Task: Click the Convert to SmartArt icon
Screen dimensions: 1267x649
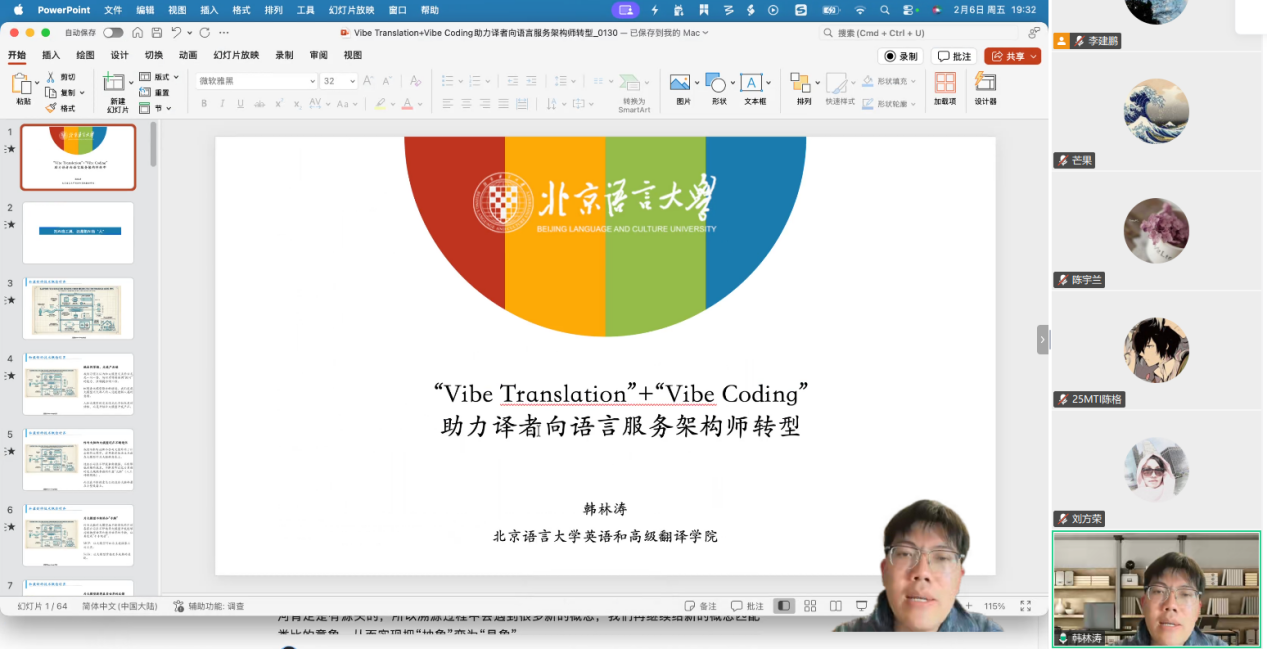Action: tap(633, 91)
